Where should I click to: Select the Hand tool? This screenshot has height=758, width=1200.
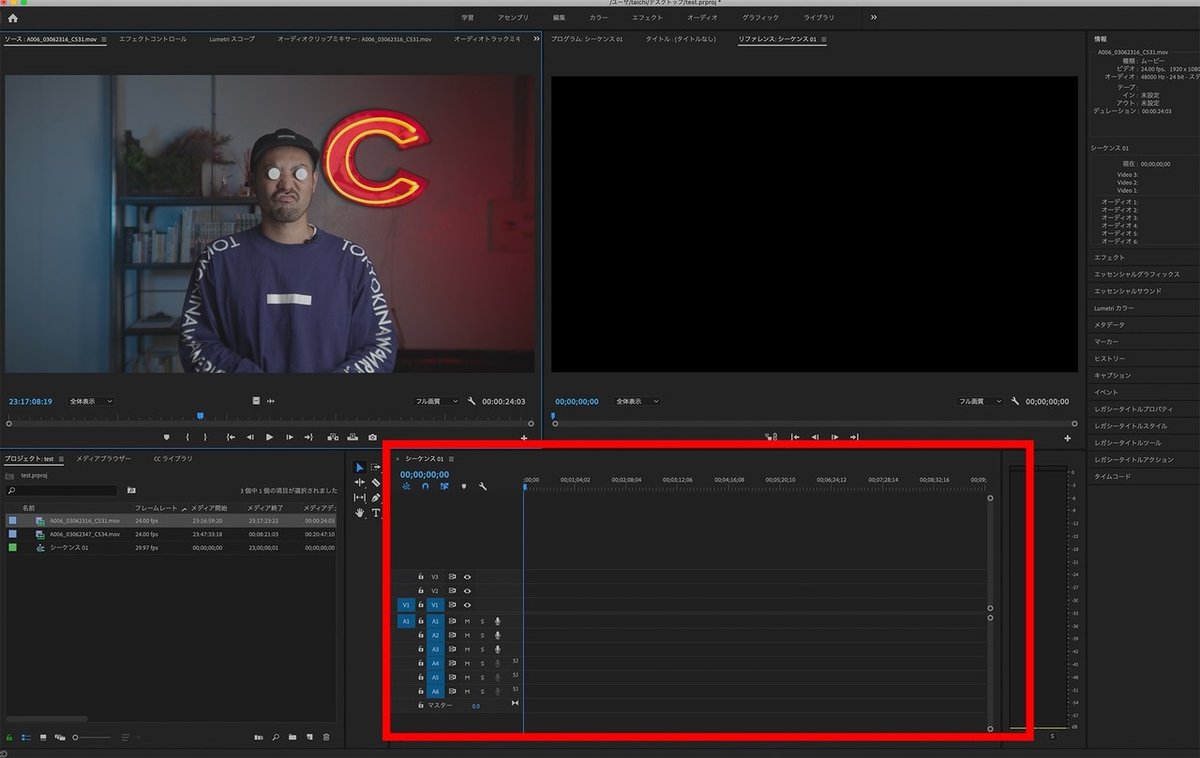point(359,513)
